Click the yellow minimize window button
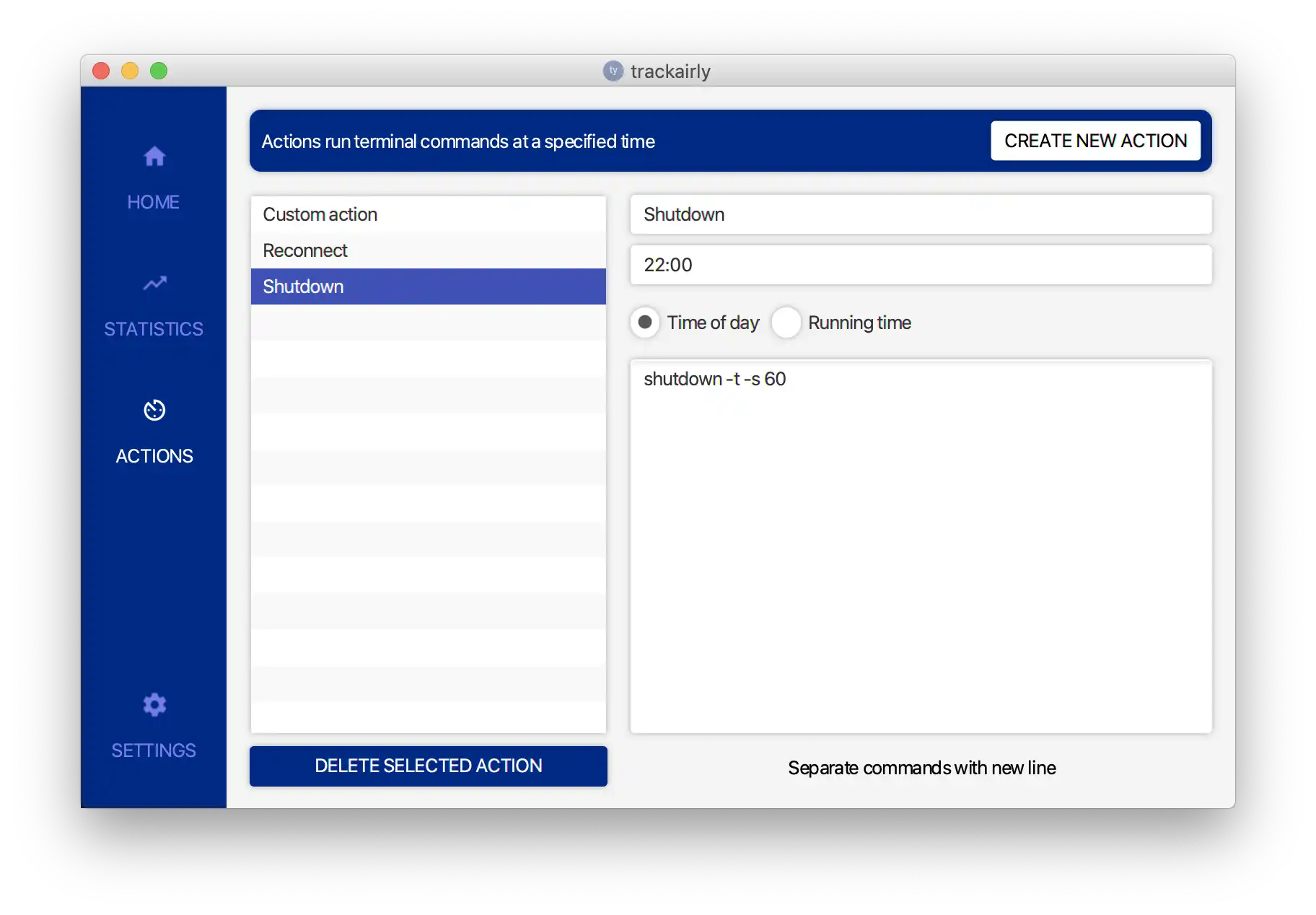This screenshot has width=1316, height=915. click(x=130, y=71)
